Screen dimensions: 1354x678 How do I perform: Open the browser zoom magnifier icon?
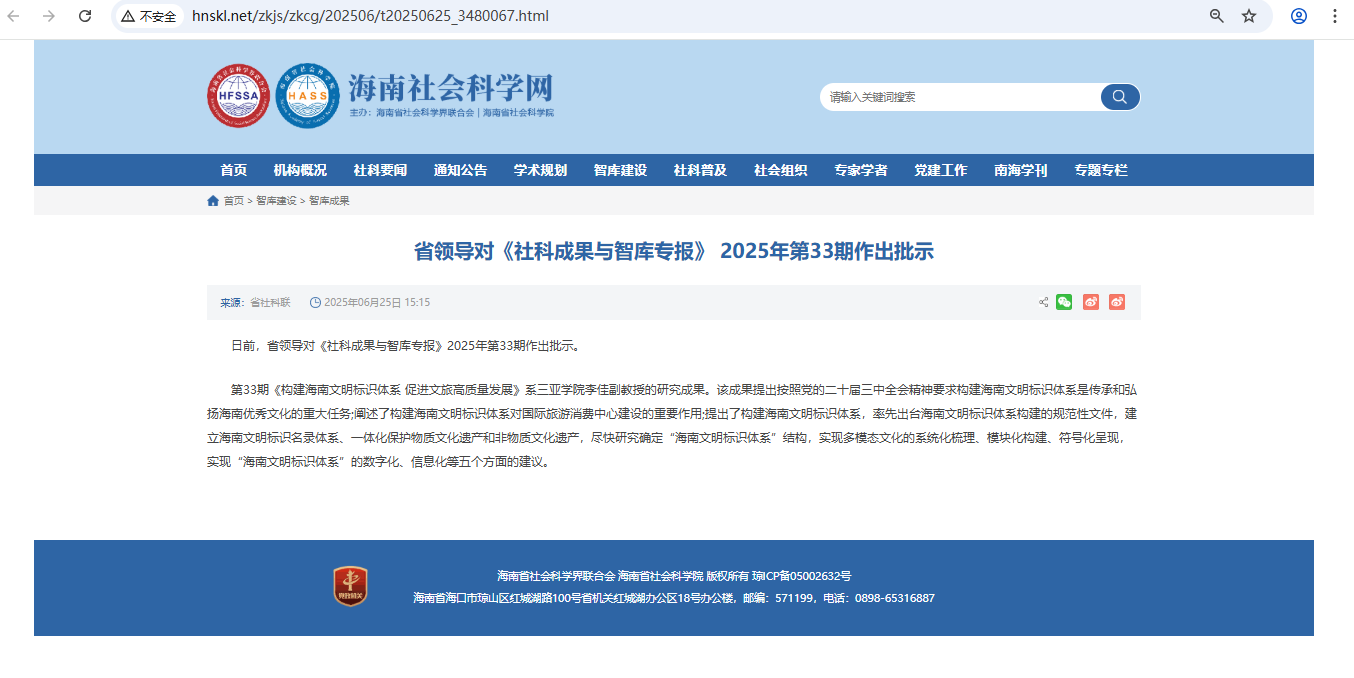(1217, 16)
